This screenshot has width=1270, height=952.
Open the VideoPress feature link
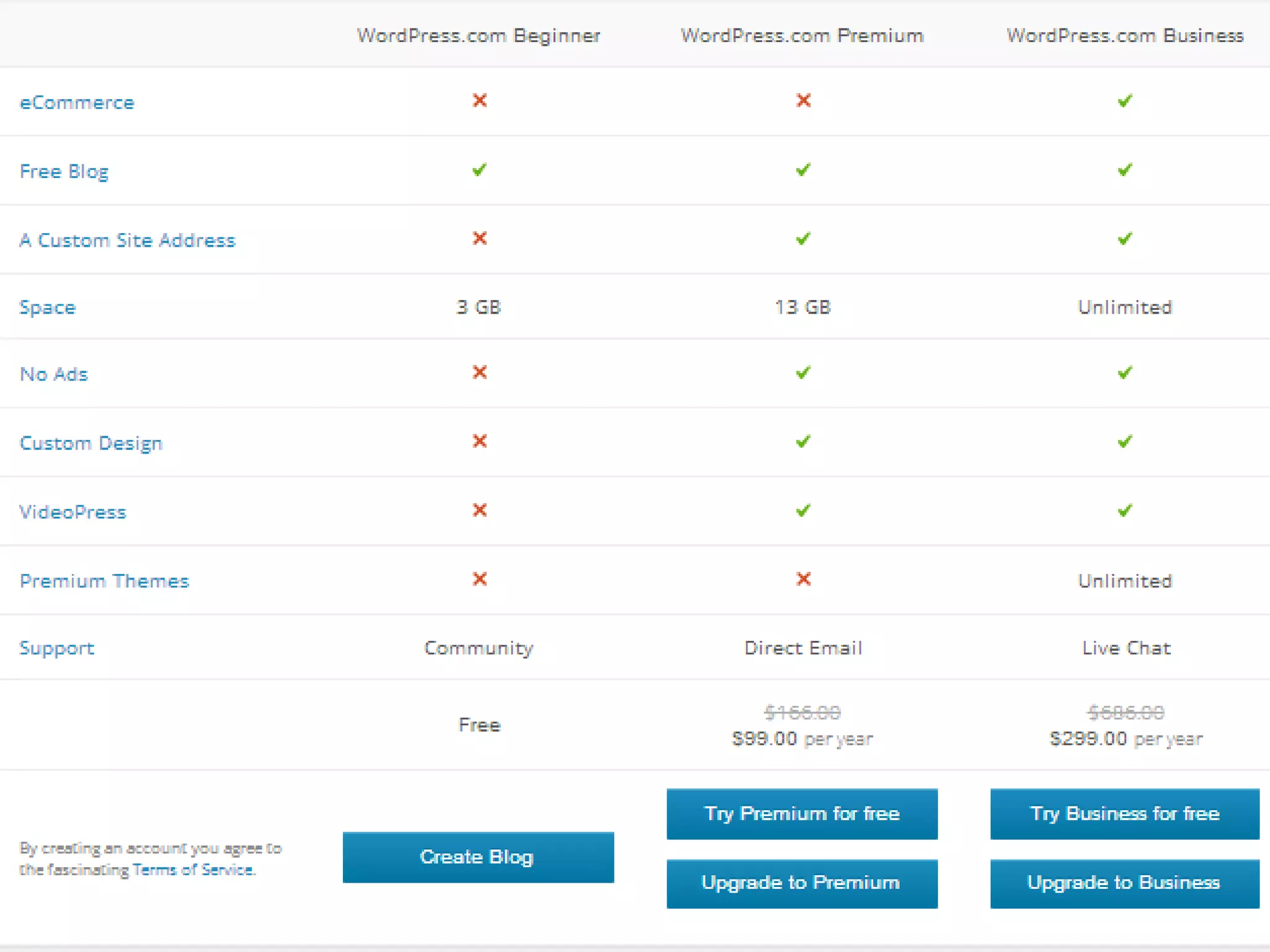(73, 512)
